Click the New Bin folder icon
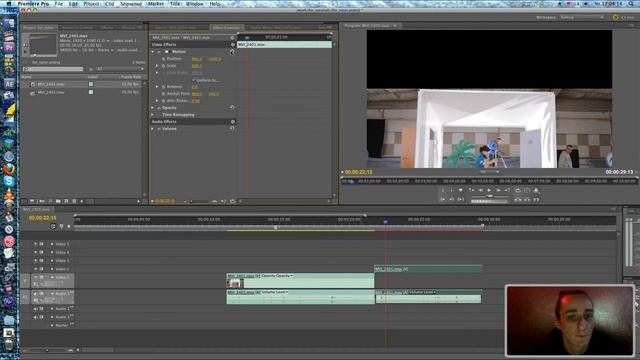640x360 pixels. click(58, 201)
